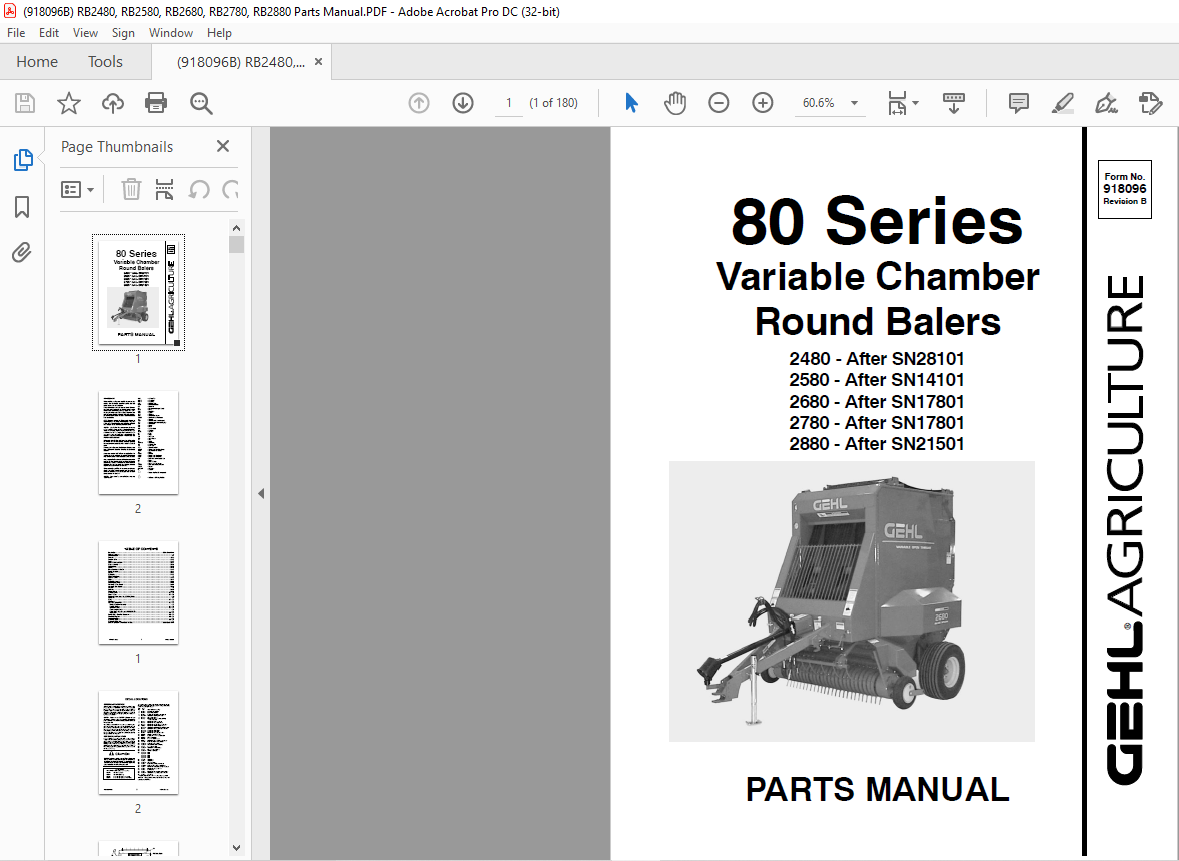Screen dimensions: 1179x861
Task: Click the thumbnail panel scrollbar handle
Action: coord(236,245)
